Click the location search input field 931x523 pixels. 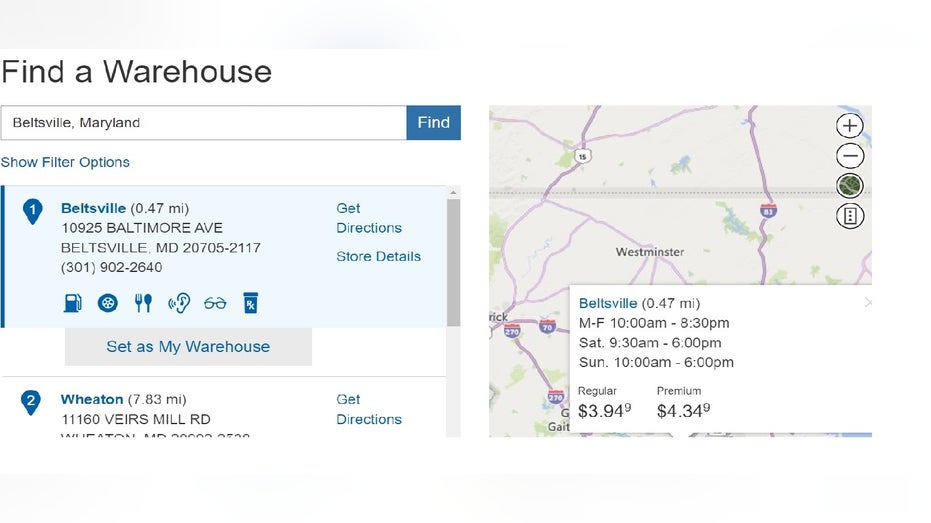click(204, 123)
